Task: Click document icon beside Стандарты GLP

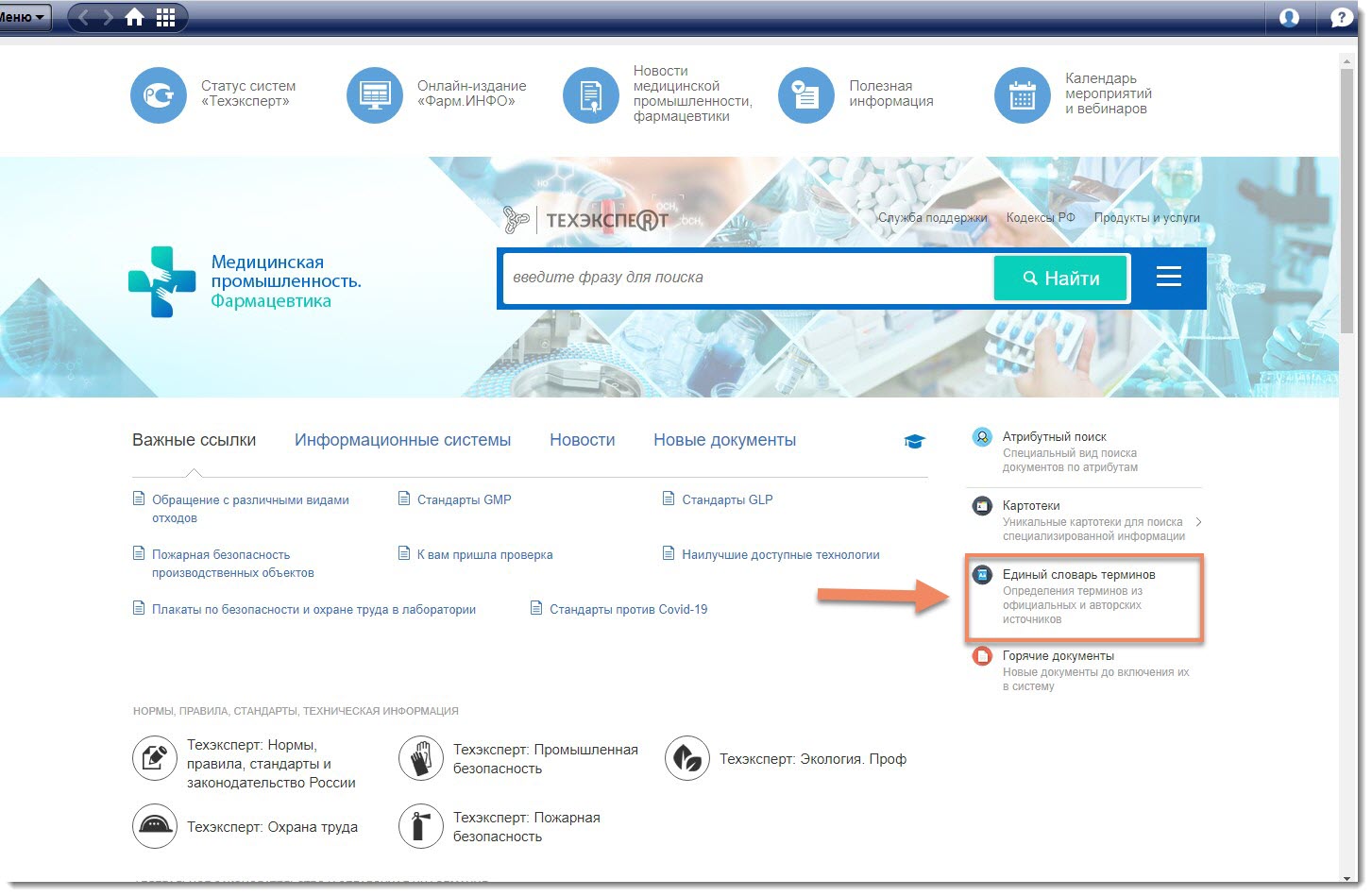Action: tap(669, 499)
